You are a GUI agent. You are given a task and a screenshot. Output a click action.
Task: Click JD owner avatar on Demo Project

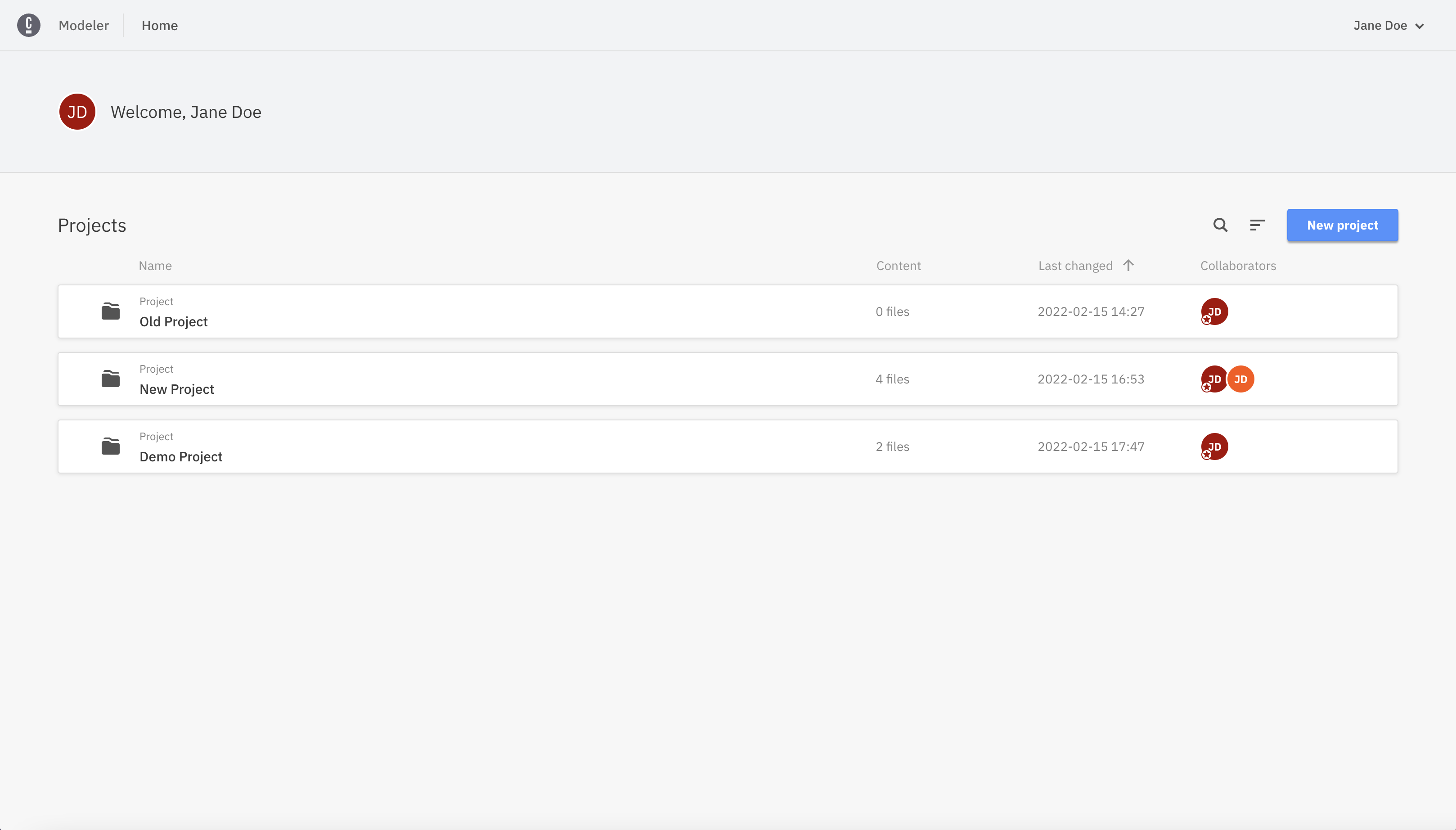click(x=1214, y=447)
